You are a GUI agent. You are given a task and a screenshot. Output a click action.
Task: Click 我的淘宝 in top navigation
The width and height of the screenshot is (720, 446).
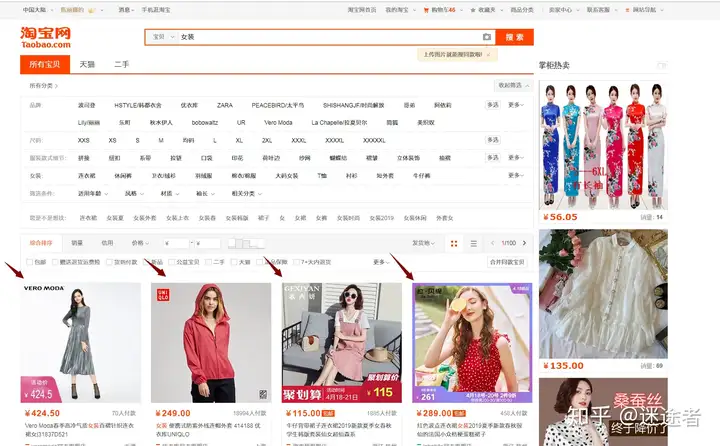click(397, 10)
